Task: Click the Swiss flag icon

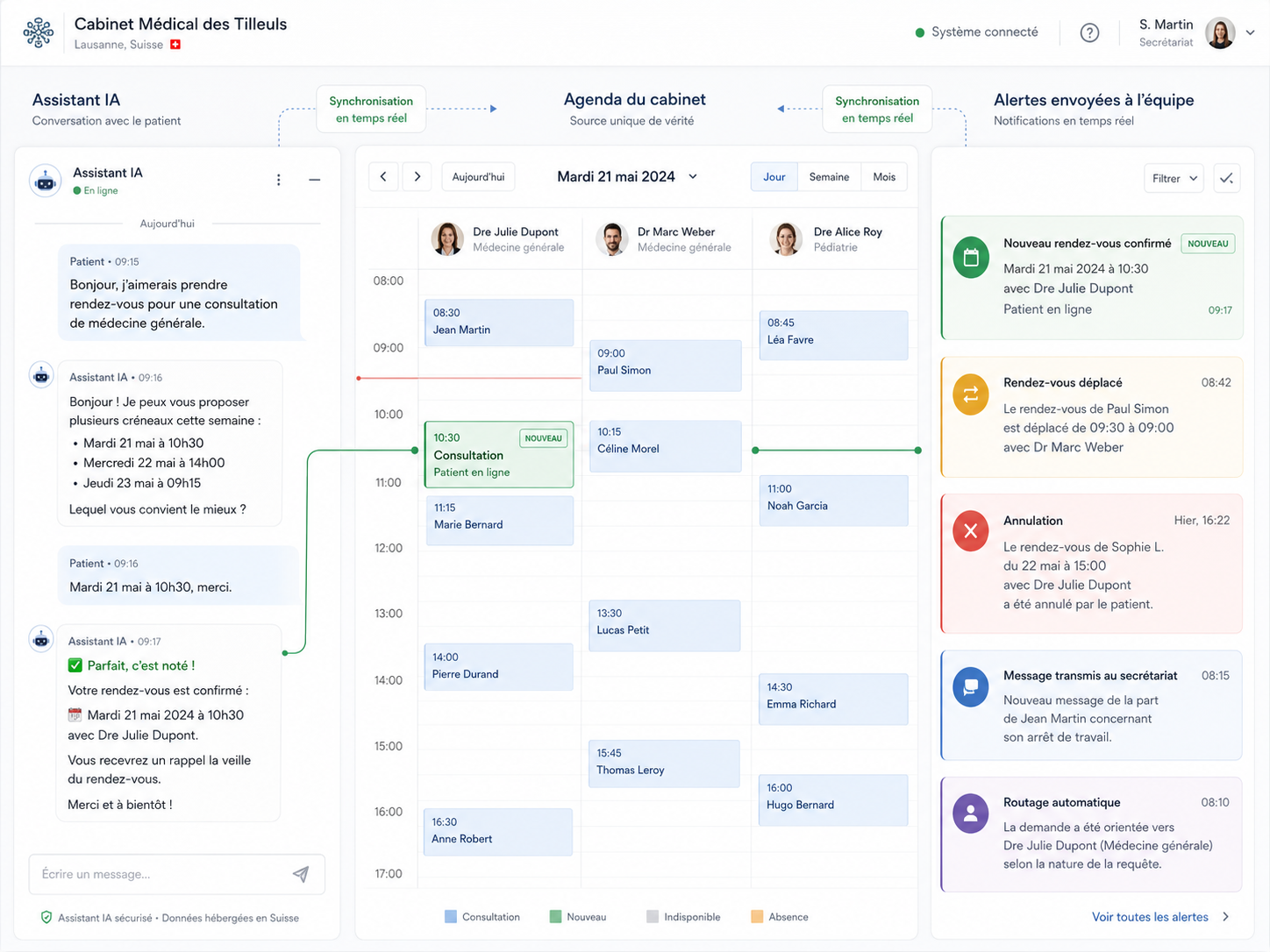Action: [x=175, y=45]
